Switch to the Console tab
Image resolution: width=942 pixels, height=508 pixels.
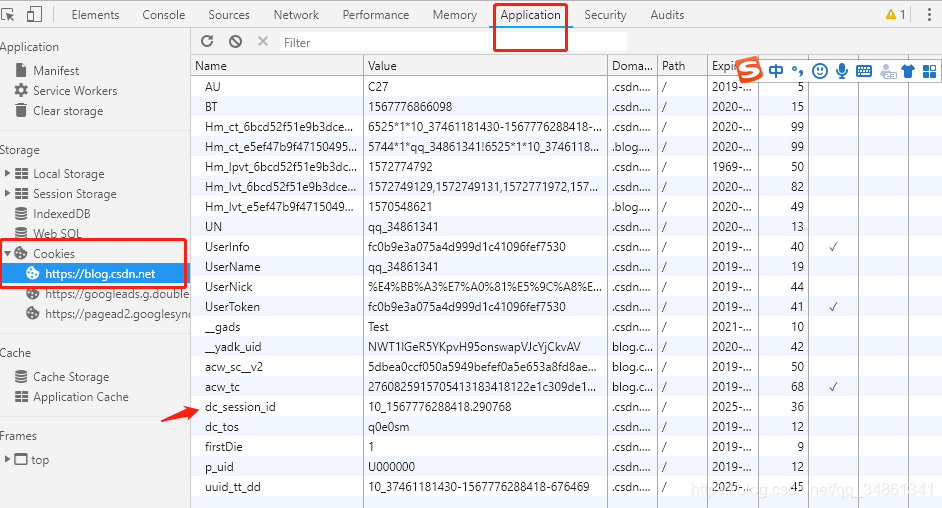point(163,14)
